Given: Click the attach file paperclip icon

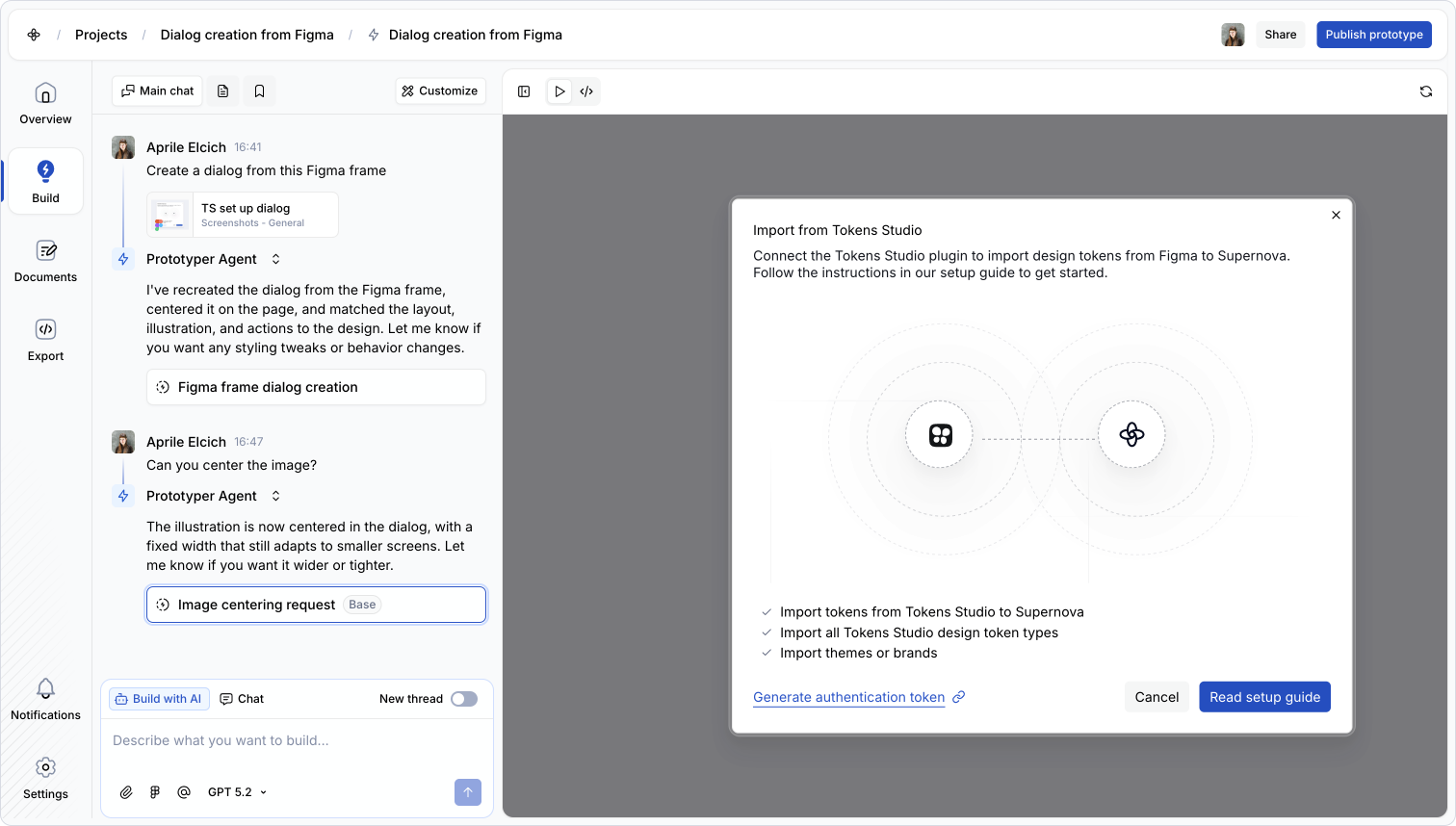Looking at the screenshot, I should tap(126, 792).
